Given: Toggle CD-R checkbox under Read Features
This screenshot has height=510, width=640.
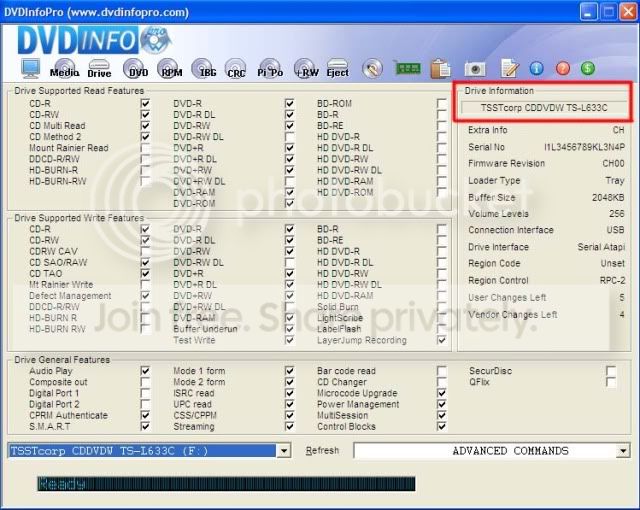Looking at the screenshot, I should (145, 103).
